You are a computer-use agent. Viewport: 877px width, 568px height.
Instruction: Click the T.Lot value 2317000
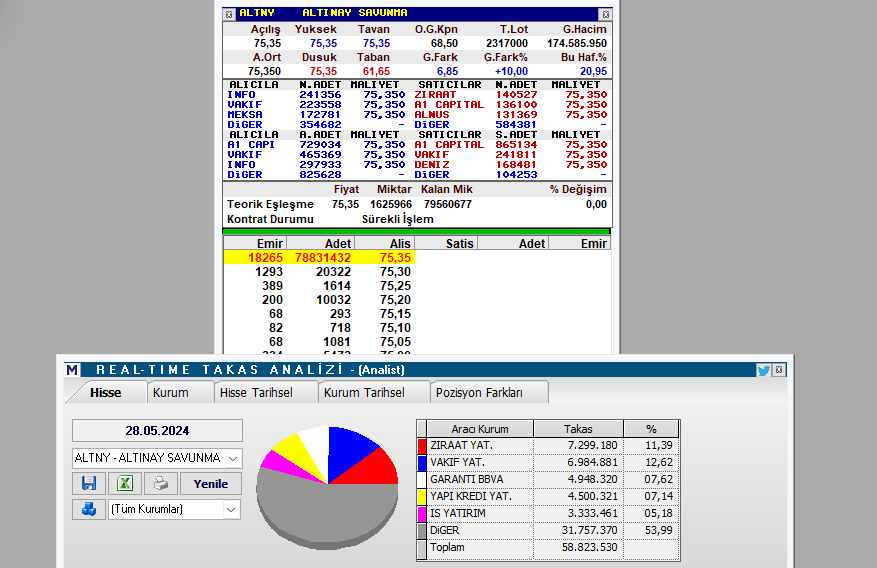(507, 43)
